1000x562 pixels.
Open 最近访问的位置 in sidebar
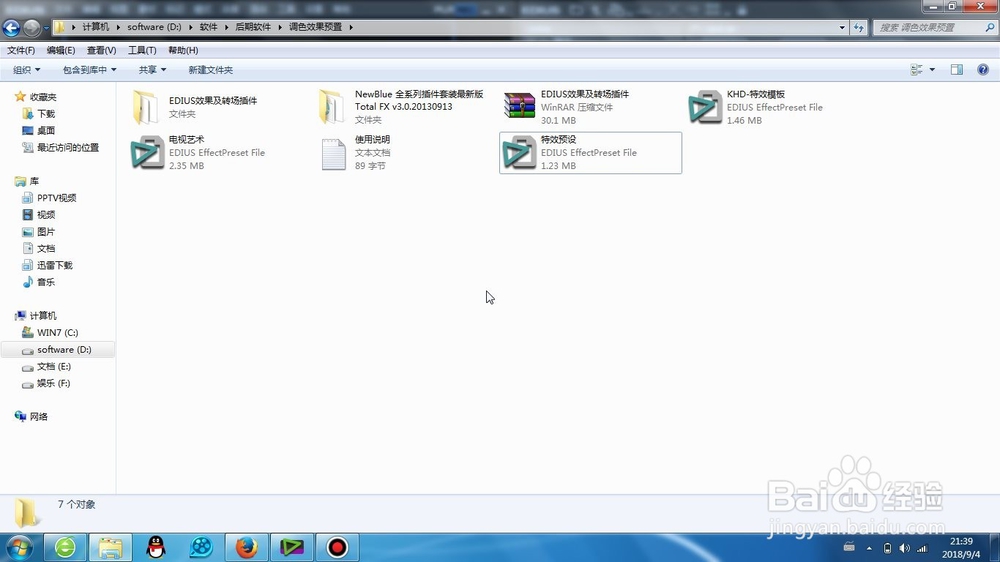click(x=68, y=147)
